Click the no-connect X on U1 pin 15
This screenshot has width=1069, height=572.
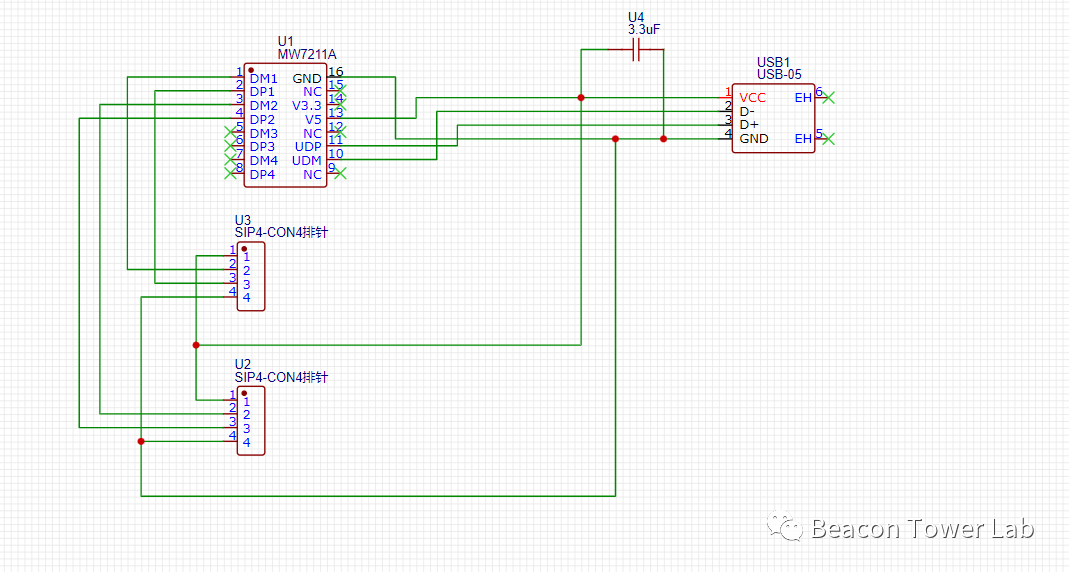coord(341,91)
